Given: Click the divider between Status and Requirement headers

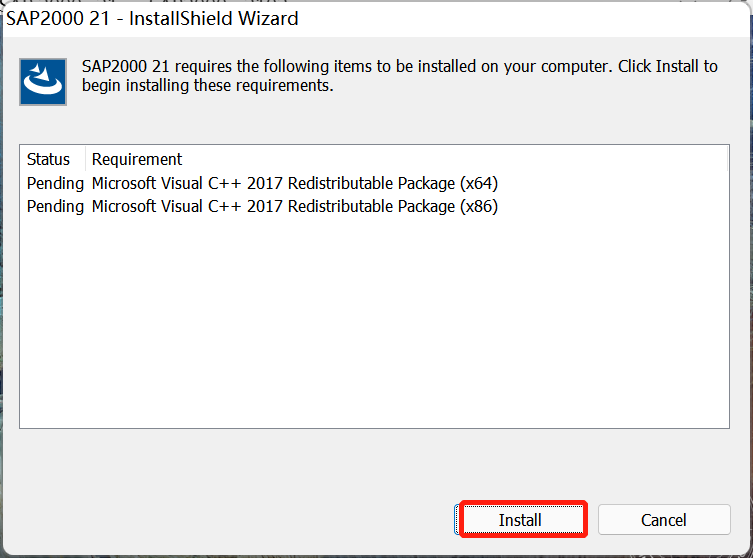Looking at the screenshot, I should [x=85, y=159].
